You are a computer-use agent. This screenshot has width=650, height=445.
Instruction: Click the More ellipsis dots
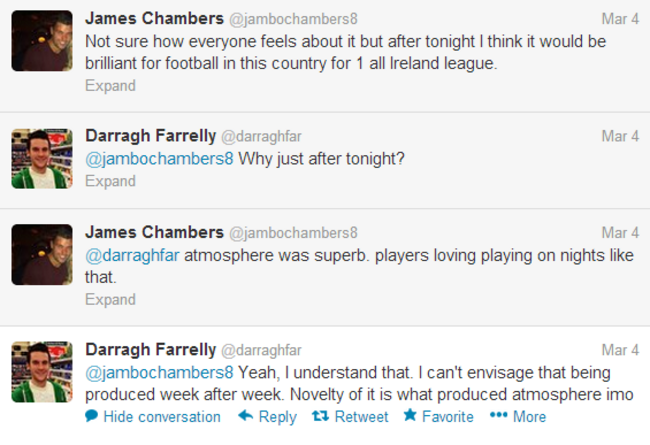(498, 417)
